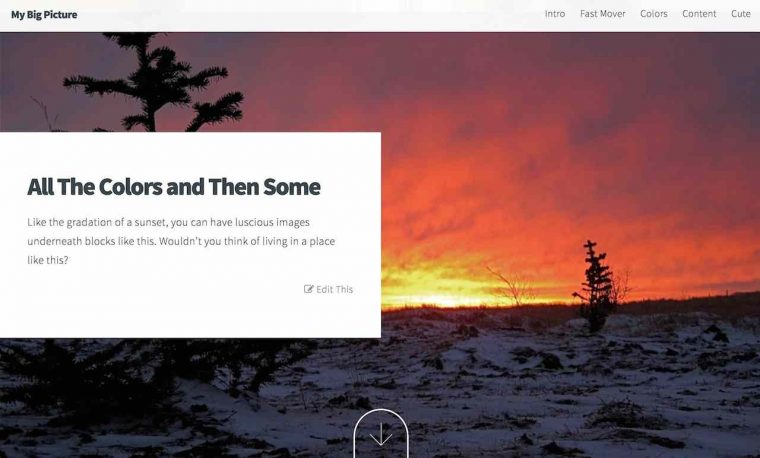Jump to the Fast Mover section
Viewport: 760px width, 458px height.
click(x=602, y=14)
